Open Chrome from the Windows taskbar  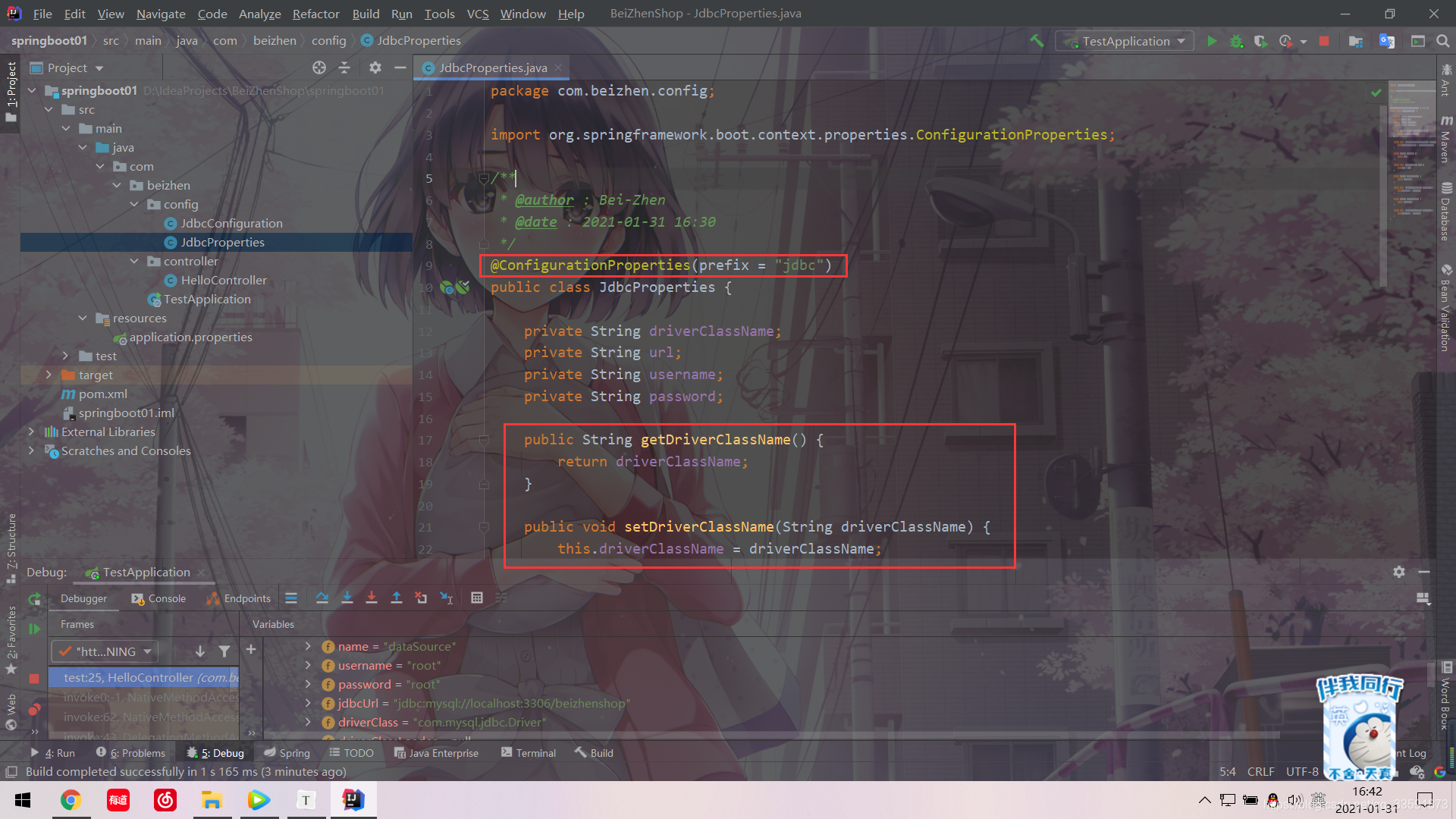(x=71, y=800)
